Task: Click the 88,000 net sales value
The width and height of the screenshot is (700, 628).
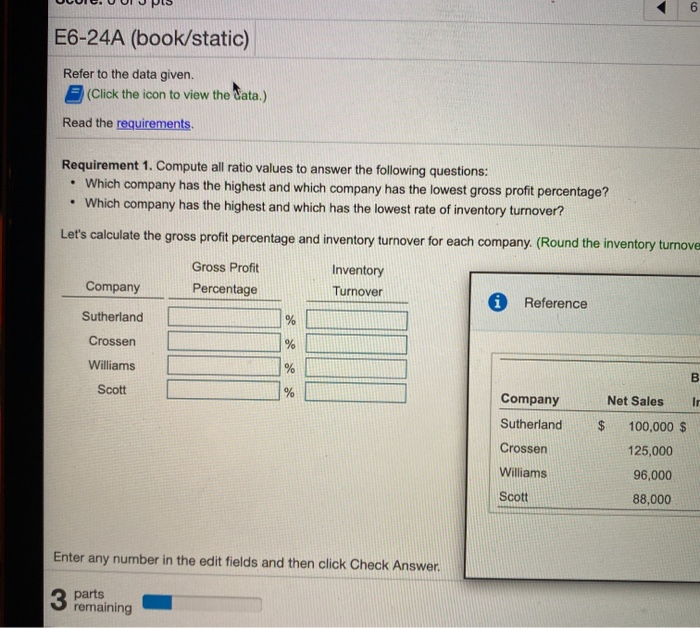Action: 652,499
